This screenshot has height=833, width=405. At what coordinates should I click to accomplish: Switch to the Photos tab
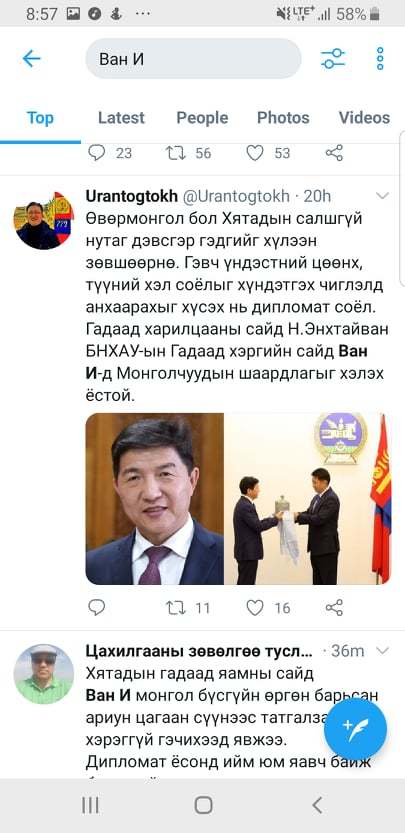283,117
